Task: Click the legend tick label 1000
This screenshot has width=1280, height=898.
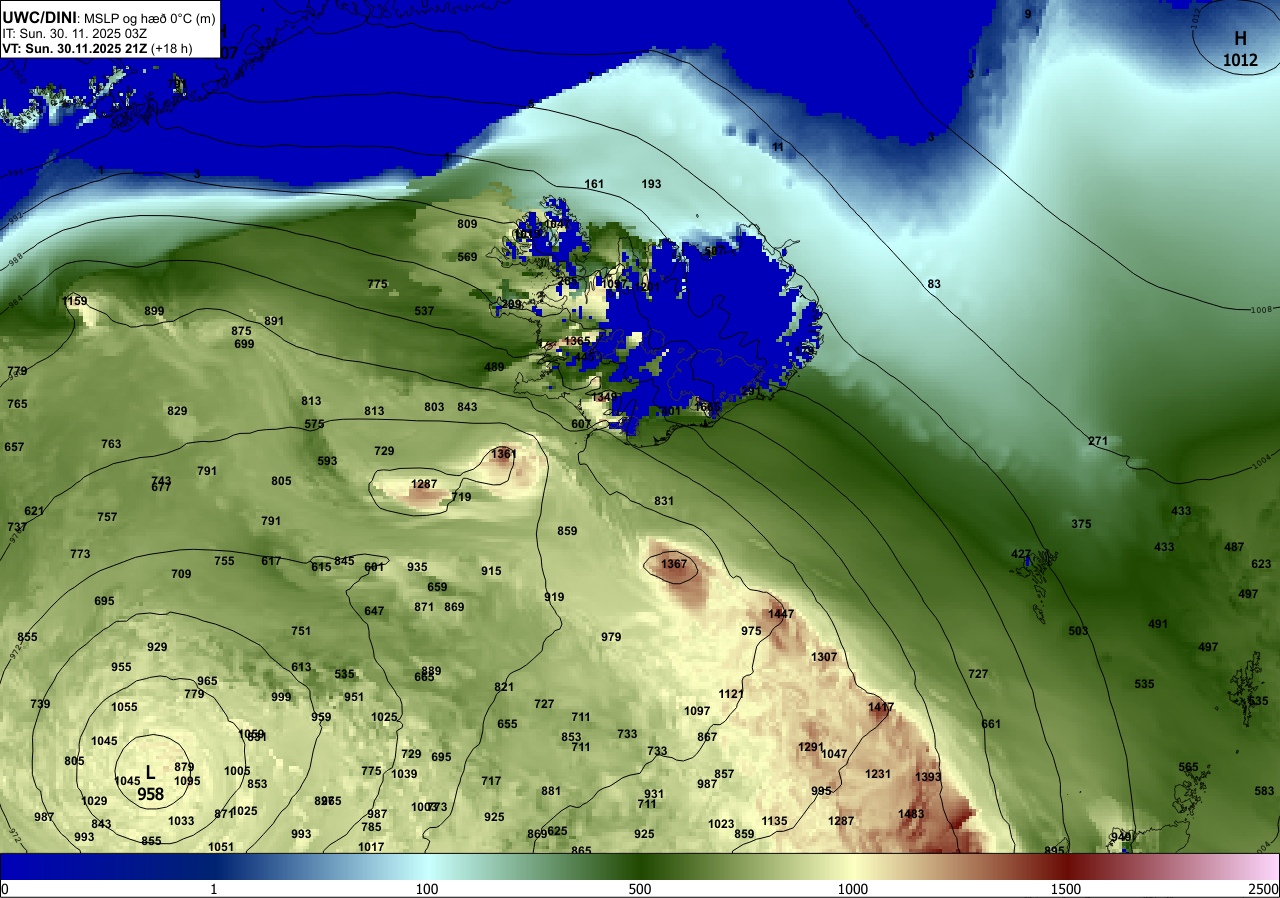Action: pyautogui.click(x=853, y=889)
